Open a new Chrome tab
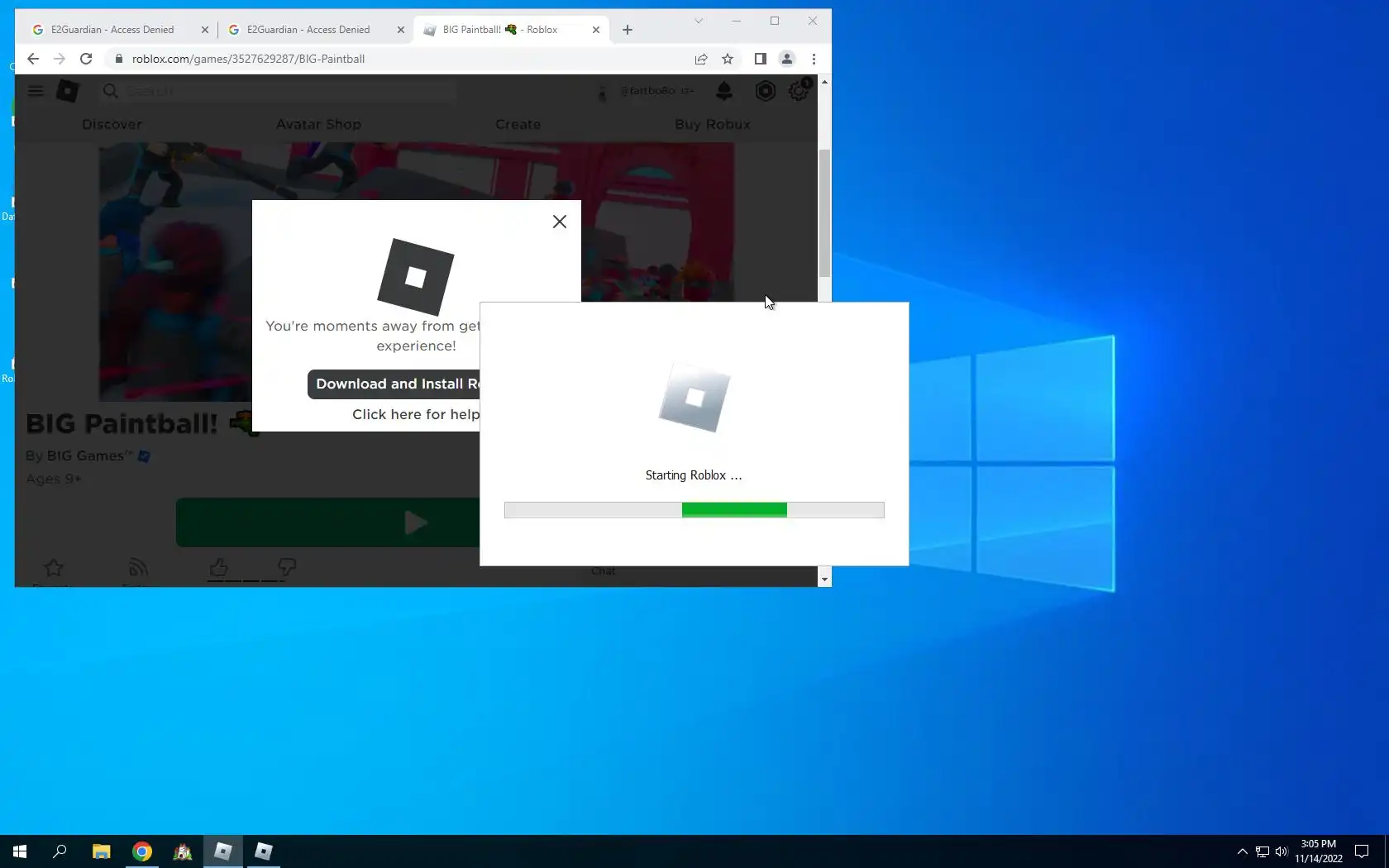The width and height of the screenshot is (1389, 868). point(628,30)
